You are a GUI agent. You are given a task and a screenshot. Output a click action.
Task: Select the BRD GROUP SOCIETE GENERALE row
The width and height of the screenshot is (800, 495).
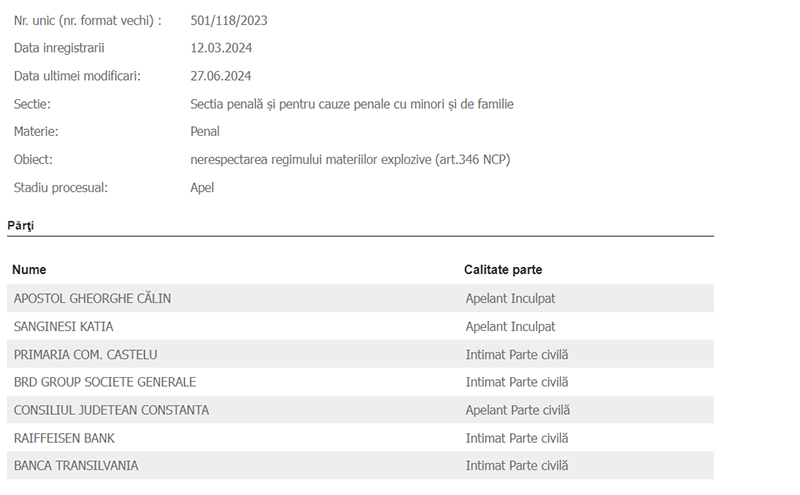360,382
